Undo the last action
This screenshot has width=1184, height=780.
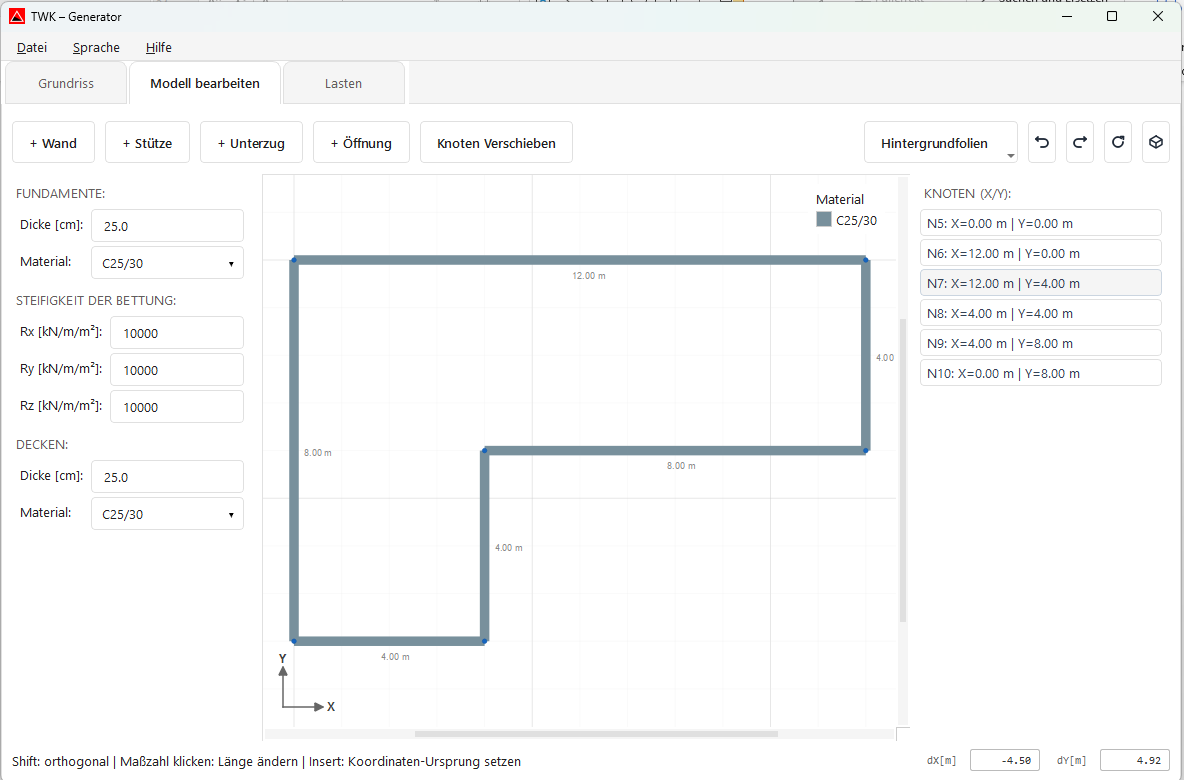pyautogui.click(x=1041, y=142)
